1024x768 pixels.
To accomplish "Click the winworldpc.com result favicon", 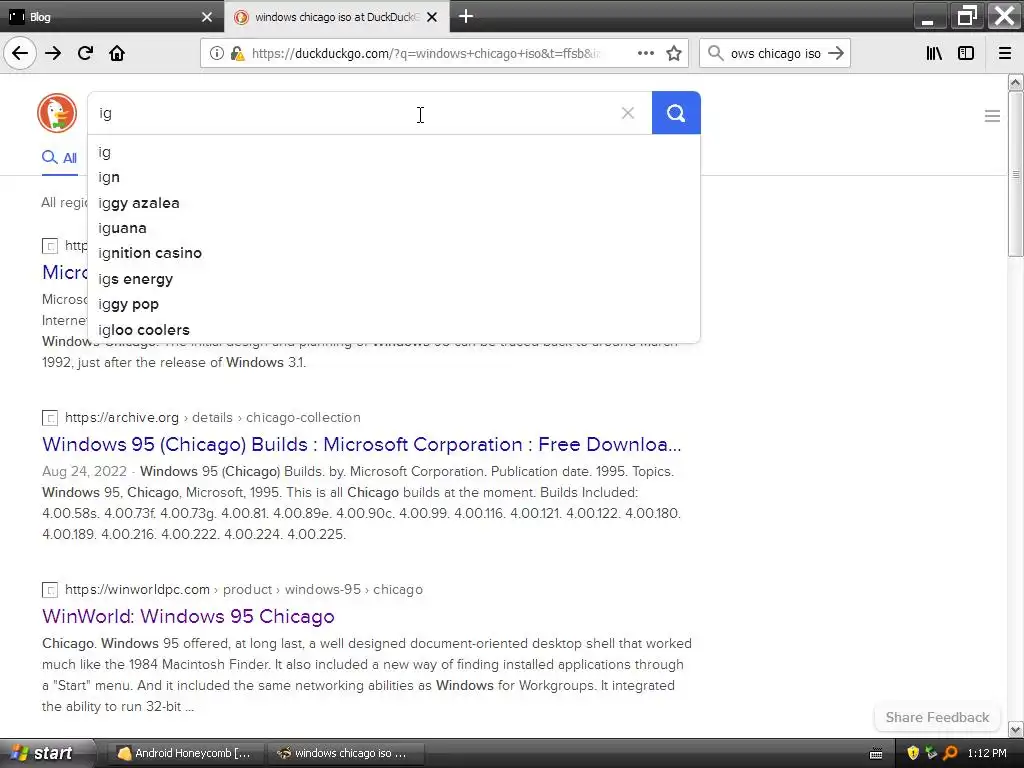I will pyautogui.click(x=50, y=590).
